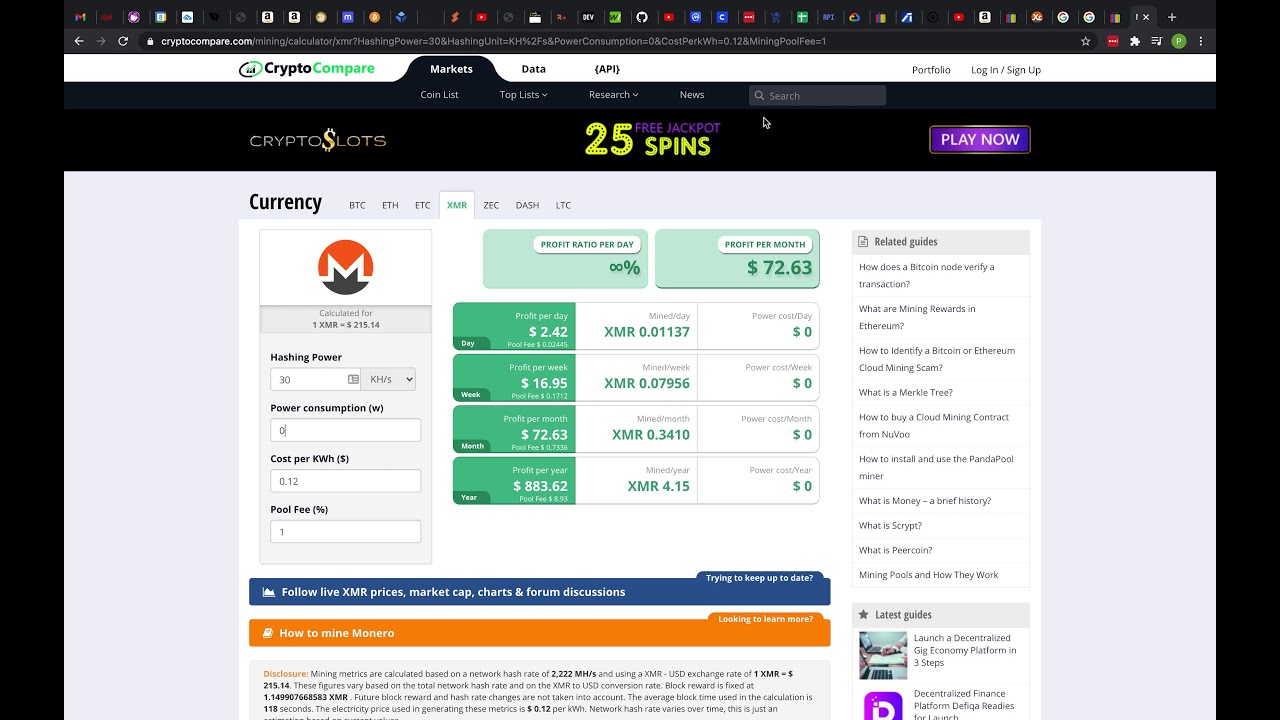Image resolution: width=1280 pixels, height=720 pixels.
Task: Expand the Top Lists menu
Action: click(523, 95)
